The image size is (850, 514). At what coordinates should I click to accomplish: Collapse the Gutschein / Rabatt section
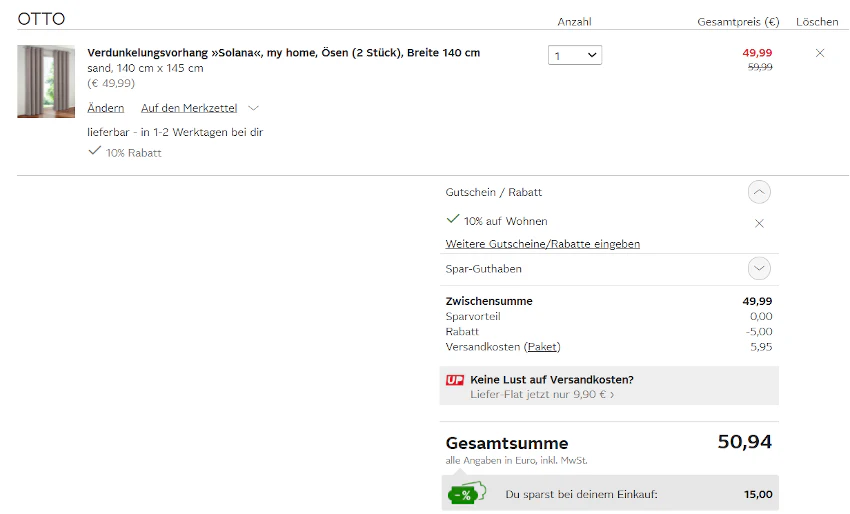pos(759,192)
